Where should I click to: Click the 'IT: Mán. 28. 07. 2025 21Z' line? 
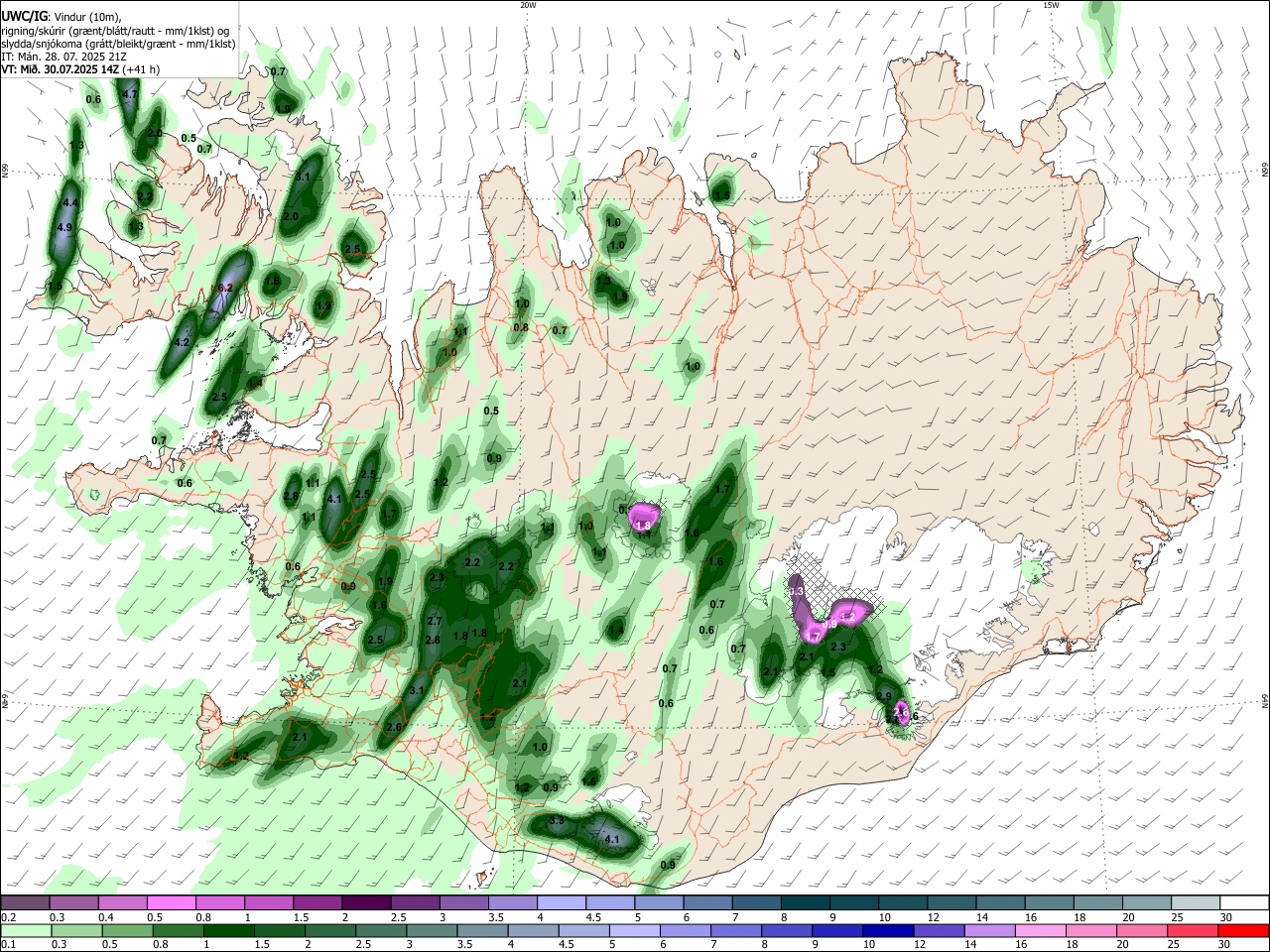(x=63, y=57)
